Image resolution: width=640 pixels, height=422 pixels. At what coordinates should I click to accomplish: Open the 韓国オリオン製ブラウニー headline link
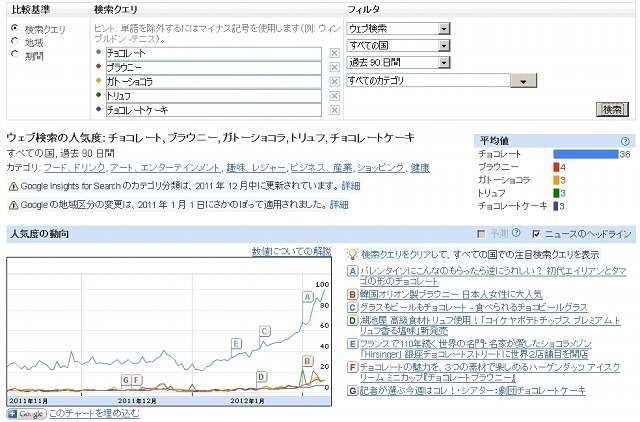[451, 294]
